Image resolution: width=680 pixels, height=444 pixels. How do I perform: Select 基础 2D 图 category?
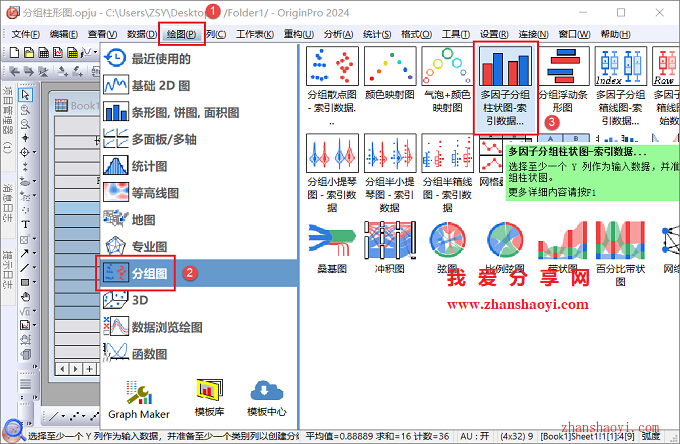click(199, 85)
